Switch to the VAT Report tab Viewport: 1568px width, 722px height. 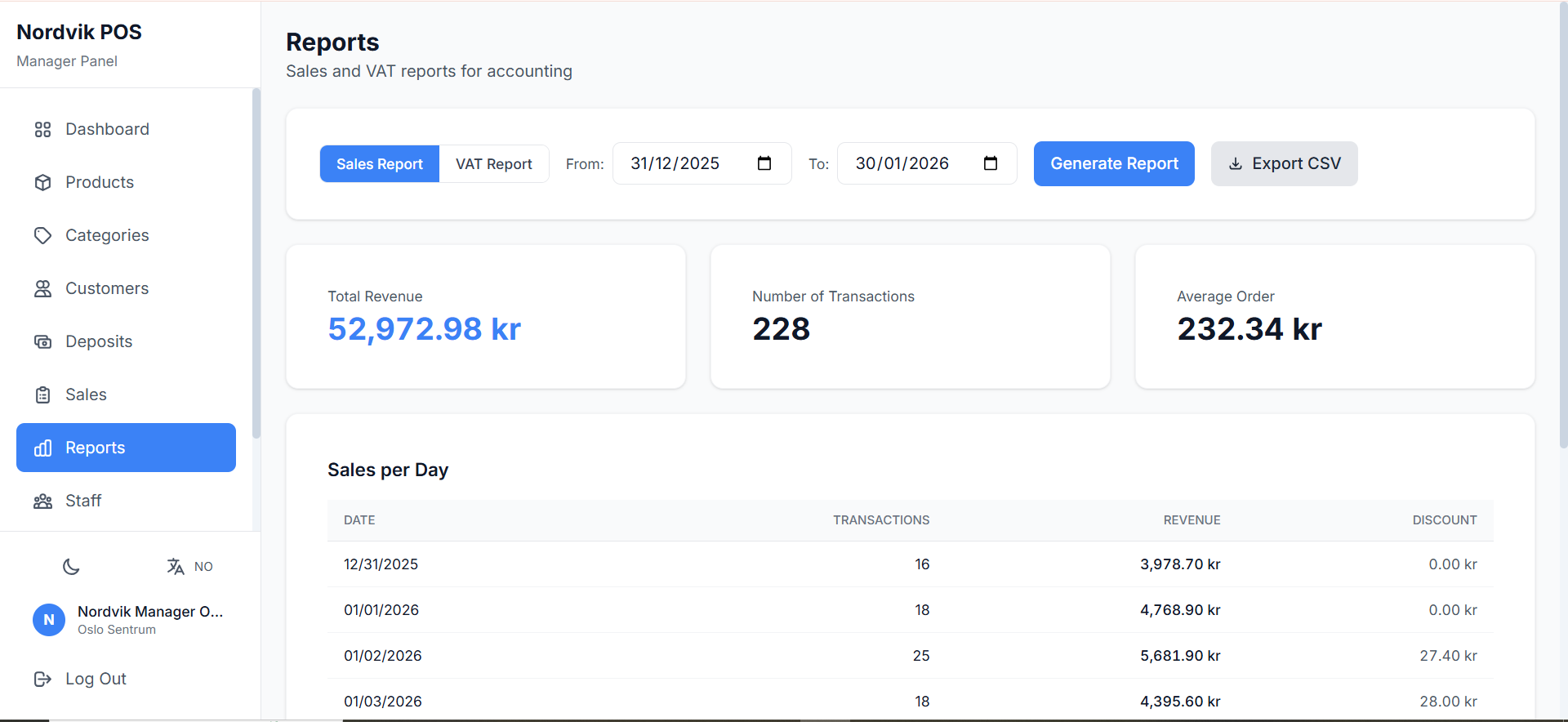(x=493, y=164)
